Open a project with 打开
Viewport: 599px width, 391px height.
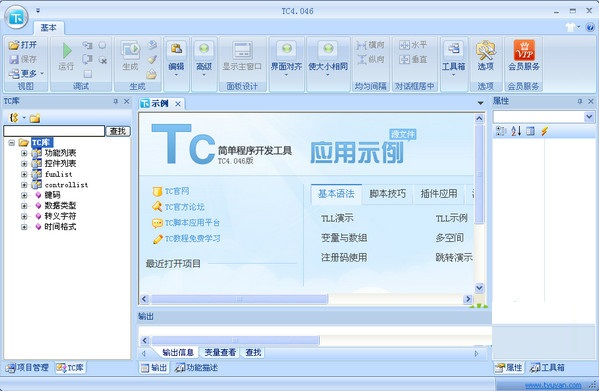pyautogui.click(x=23, y=45)
